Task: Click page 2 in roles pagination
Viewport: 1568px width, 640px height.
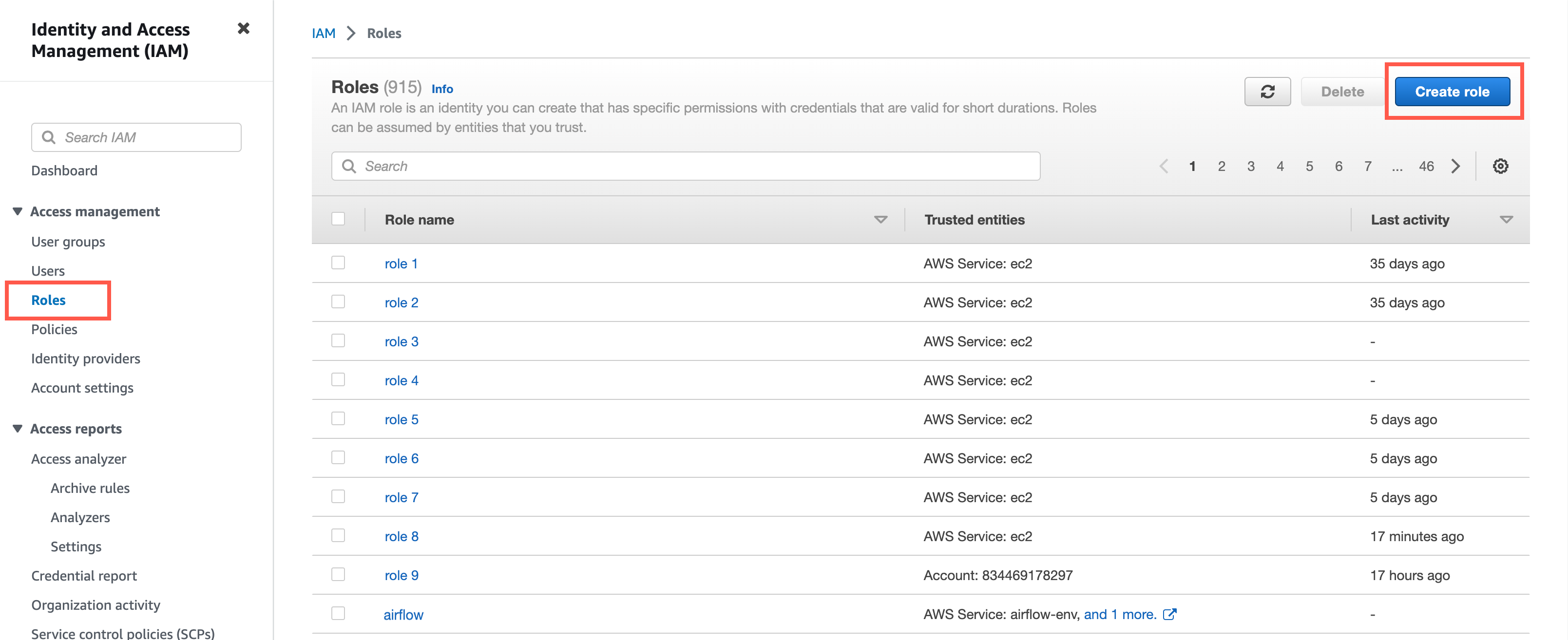Action: (1222, 165)
